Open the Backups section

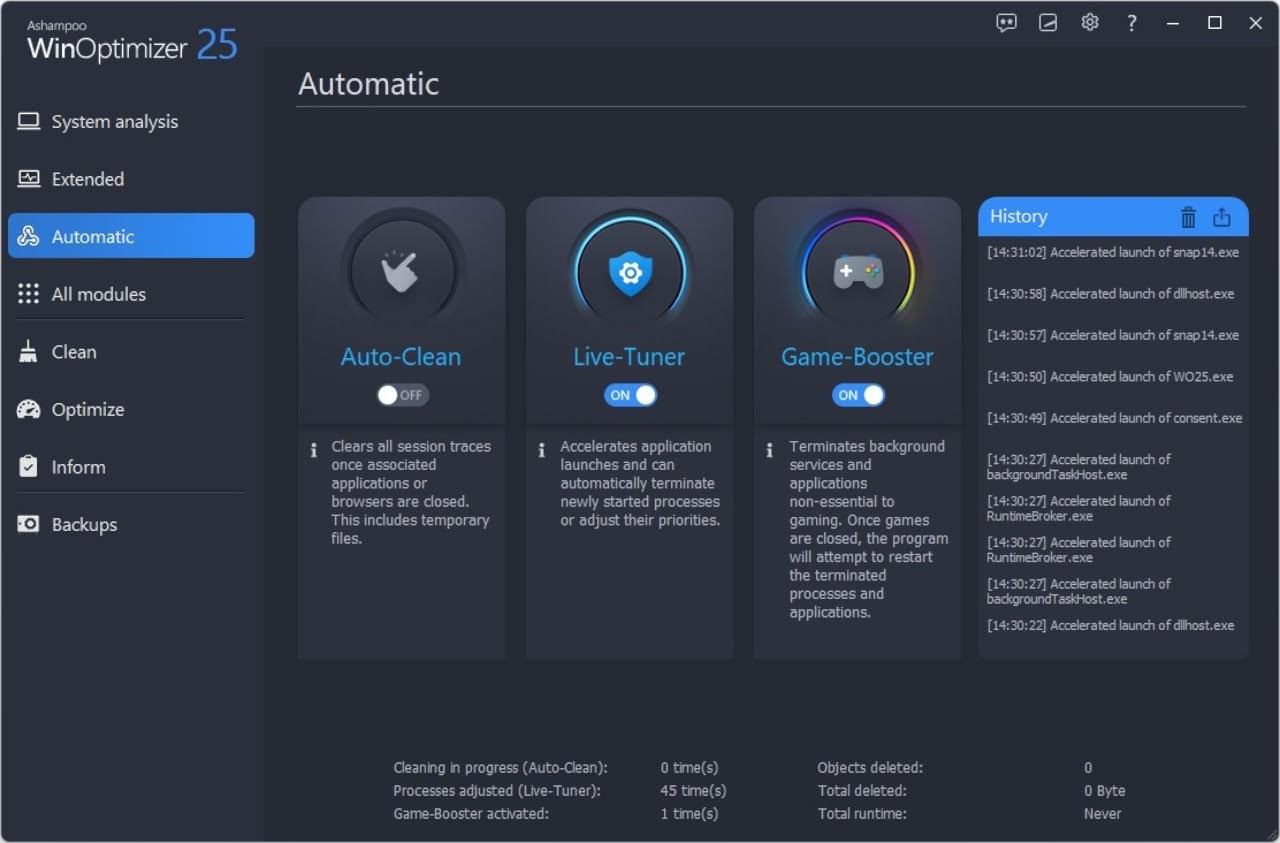click(x=131, y=524)
